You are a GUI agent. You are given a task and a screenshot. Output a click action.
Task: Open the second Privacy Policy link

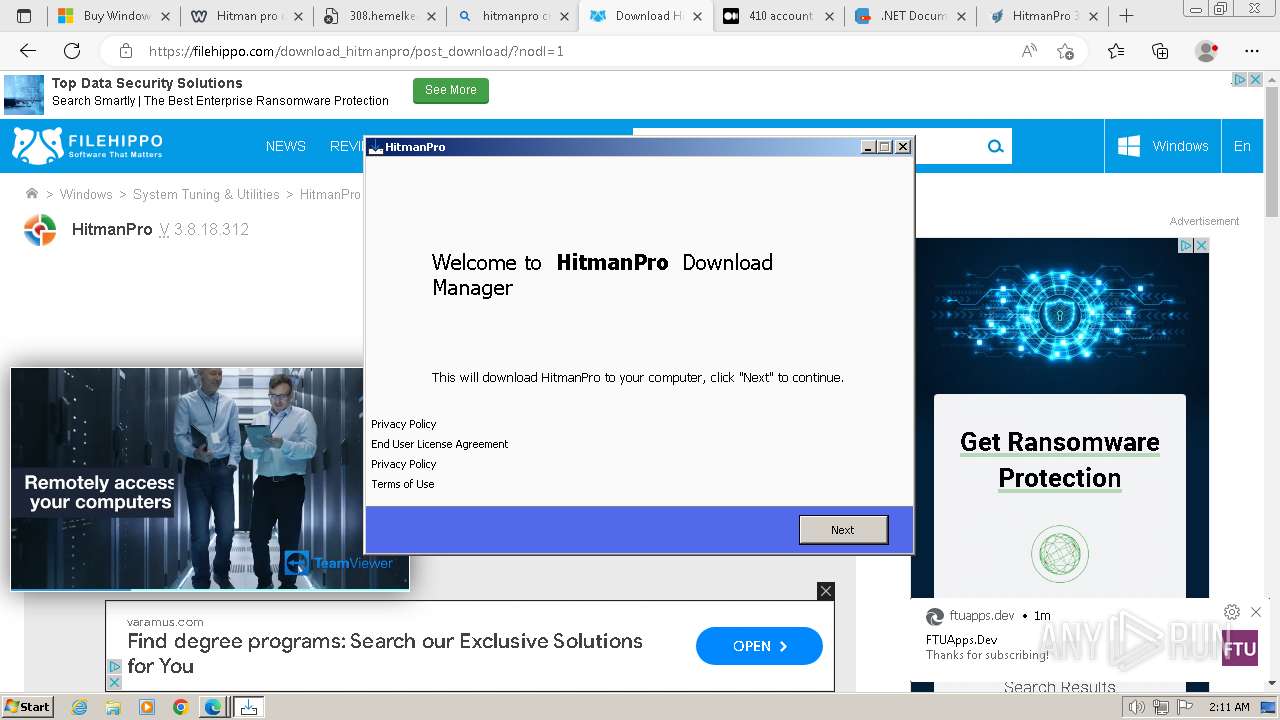(x=404, y=464)
